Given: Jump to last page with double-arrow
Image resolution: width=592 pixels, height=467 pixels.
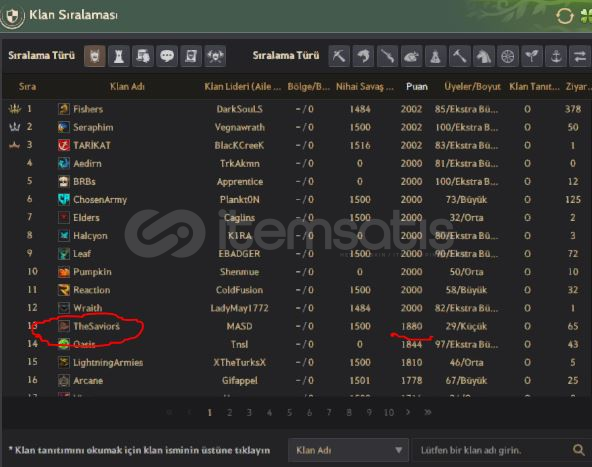Looking at the screenshot, I should [x=428, y=412].
